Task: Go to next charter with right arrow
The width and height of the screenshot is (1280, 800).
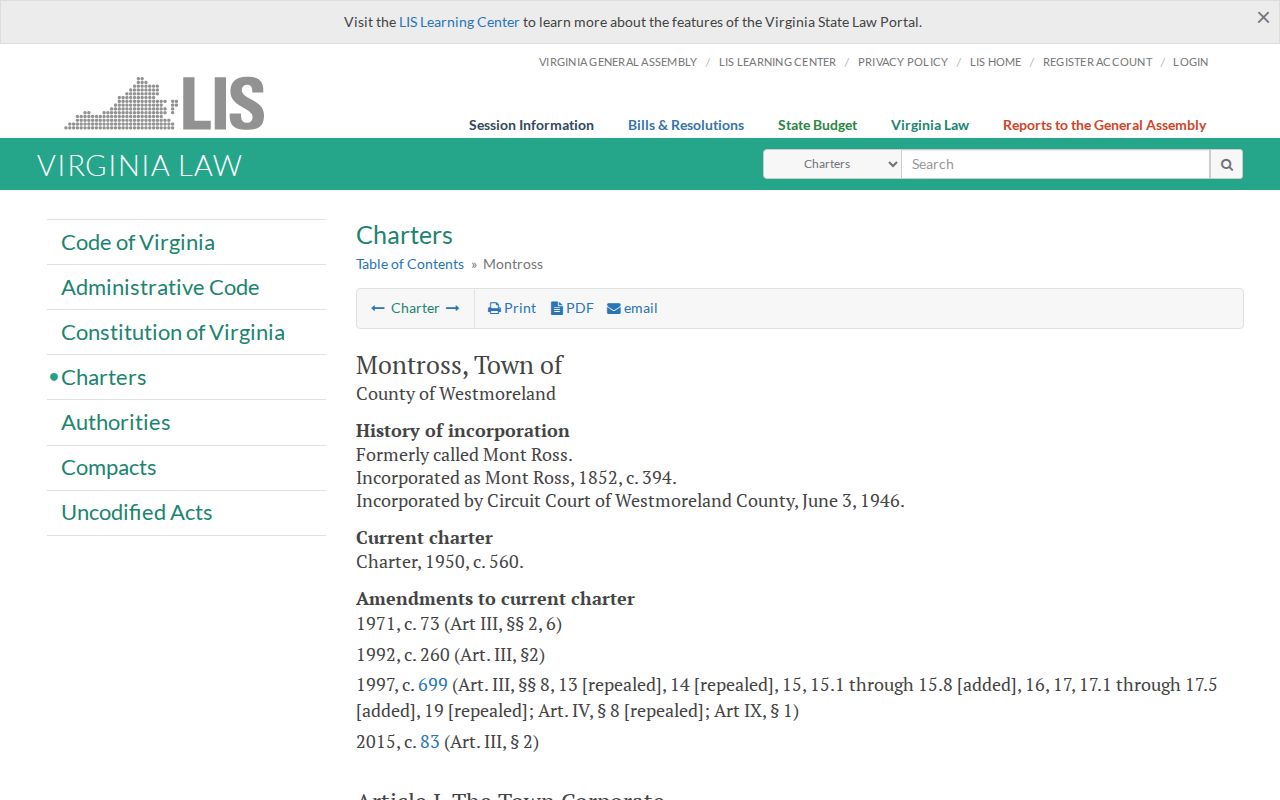Action: [453, 308]
